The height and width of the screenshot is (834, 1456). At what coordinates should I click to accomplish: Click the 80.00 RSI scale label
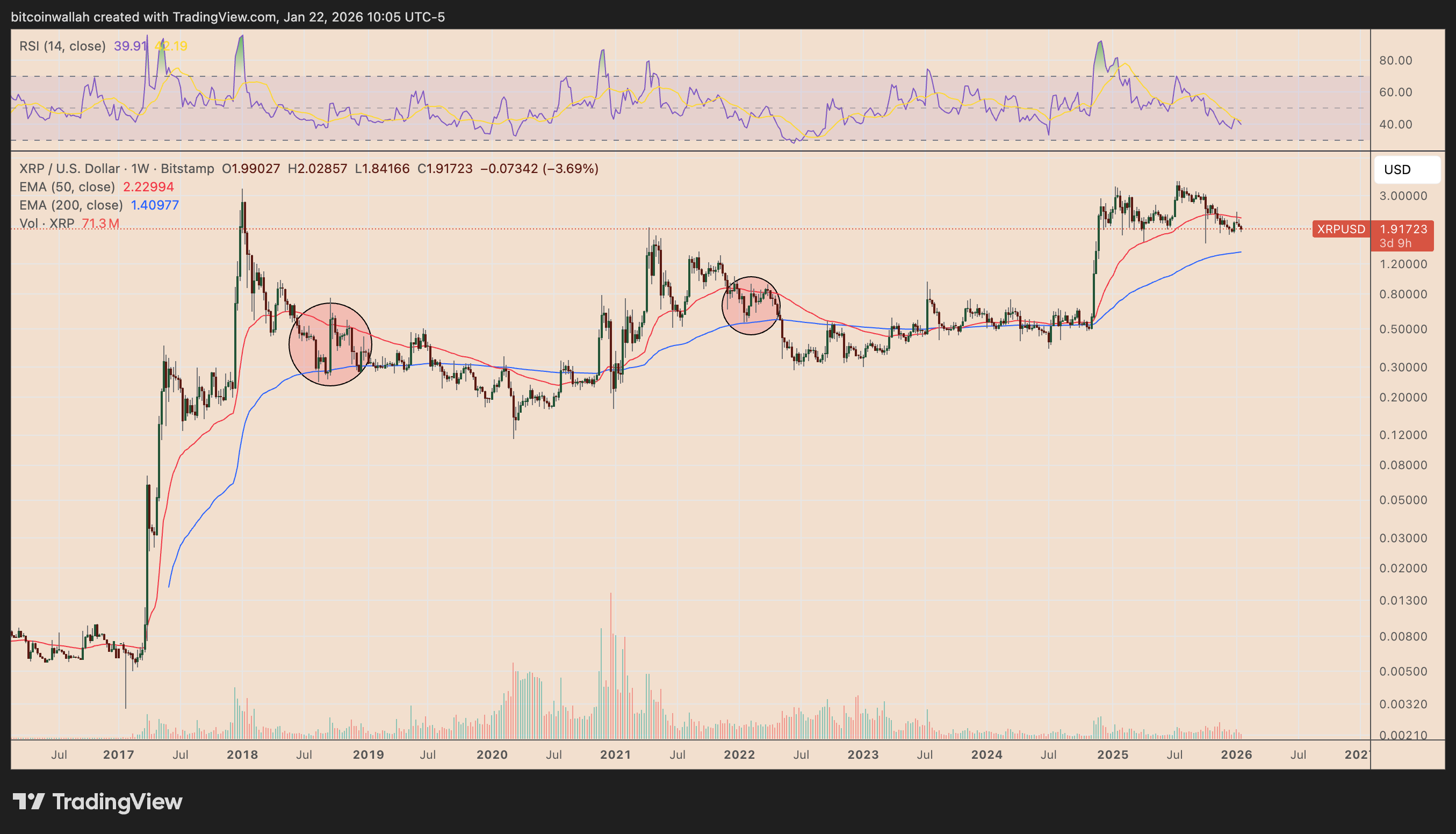coord(1395,60)
